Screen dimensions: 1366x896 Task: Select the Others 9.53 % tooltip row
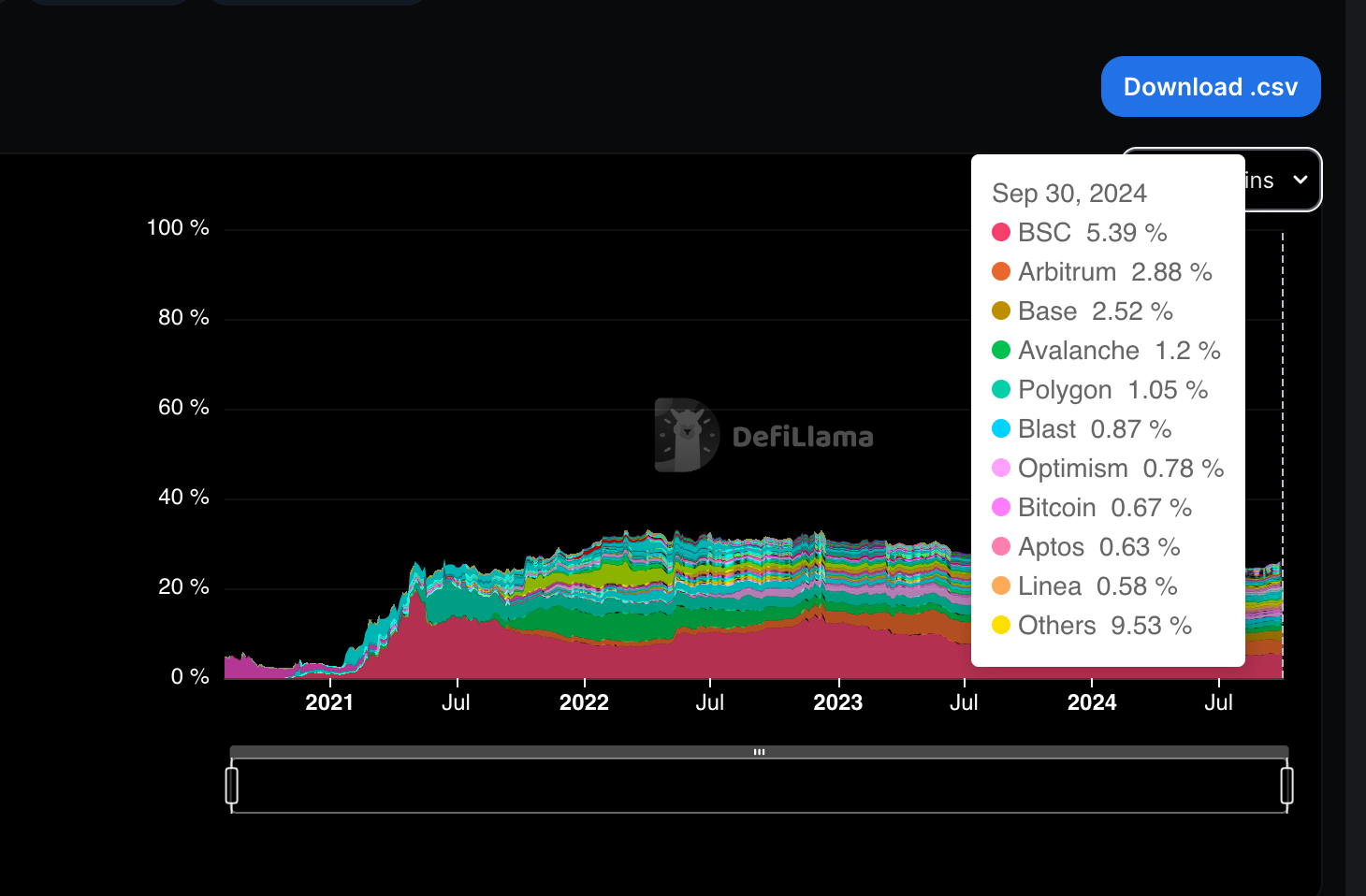point(1092,626)
